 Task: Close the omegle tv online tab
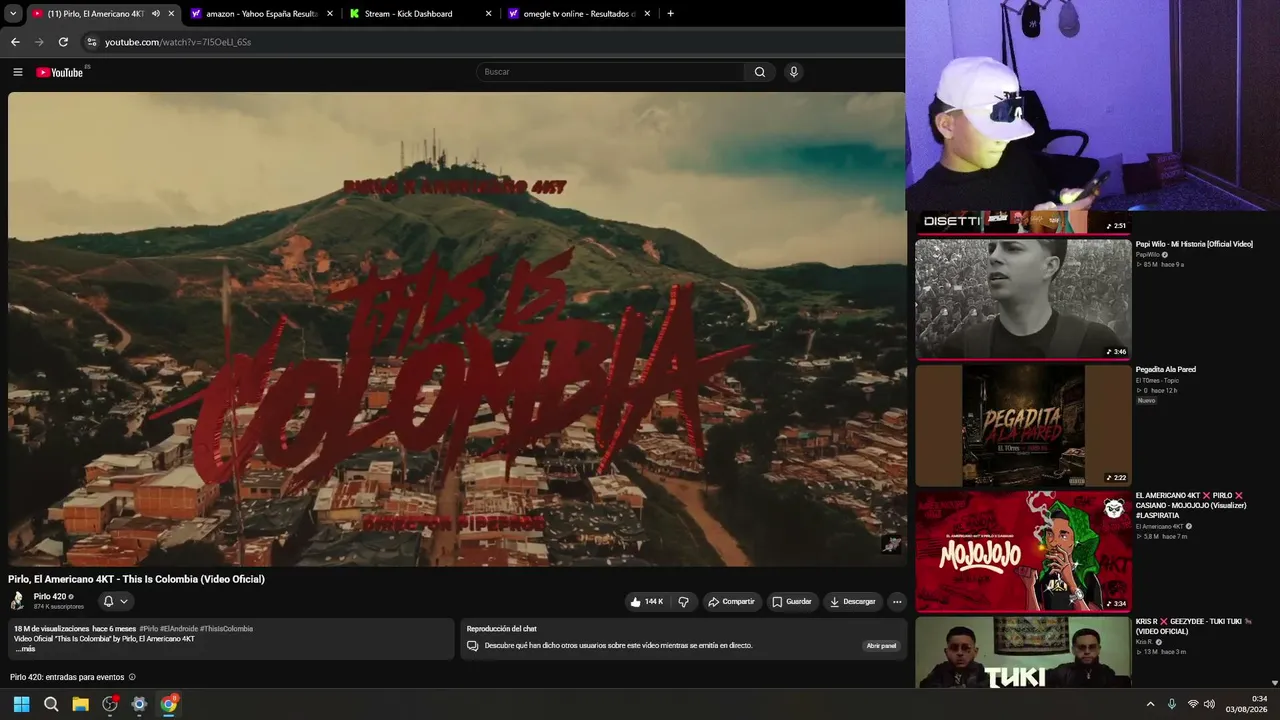(647, 14)
